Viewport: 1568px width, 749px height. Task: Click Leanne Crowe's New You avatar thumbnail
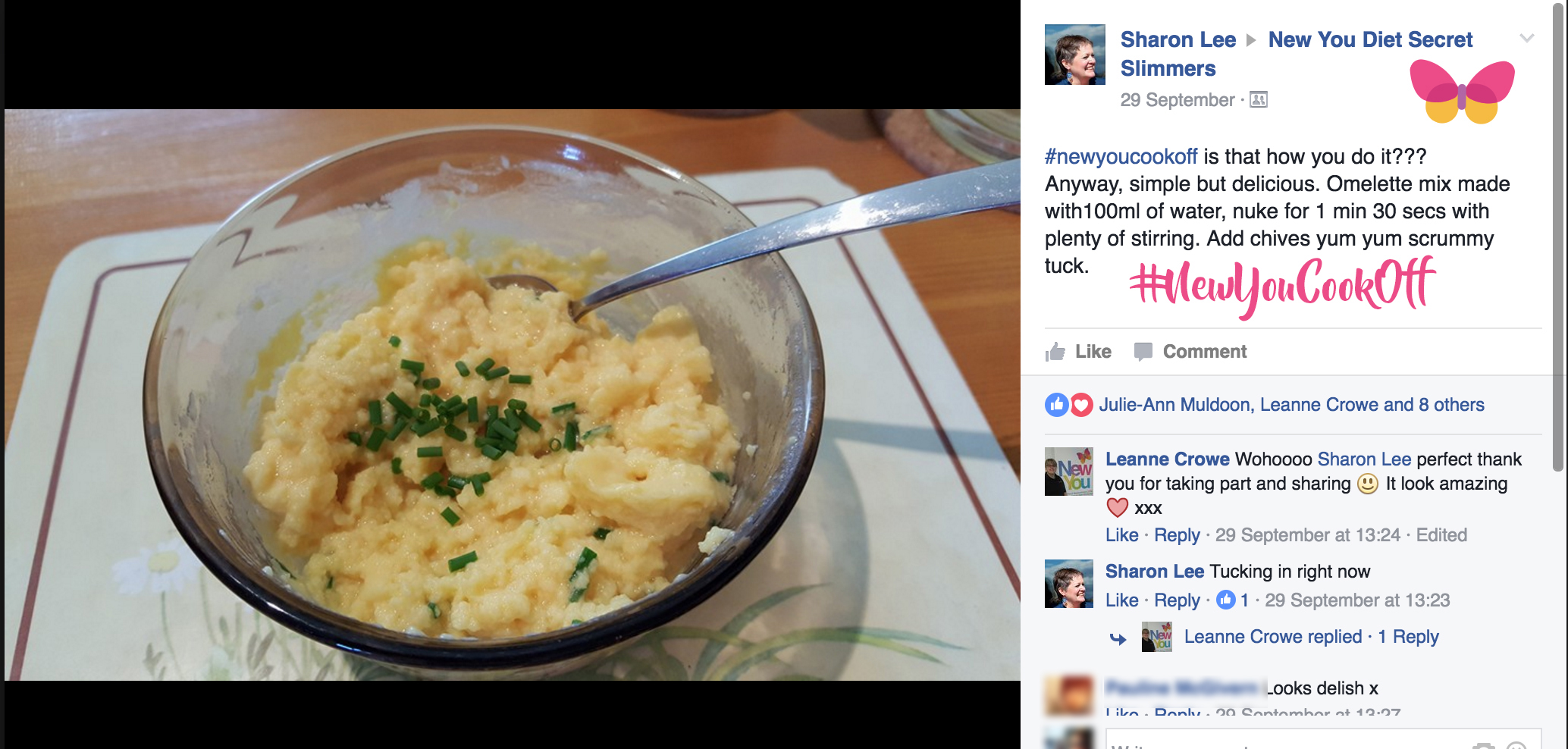pos(1069,472)
